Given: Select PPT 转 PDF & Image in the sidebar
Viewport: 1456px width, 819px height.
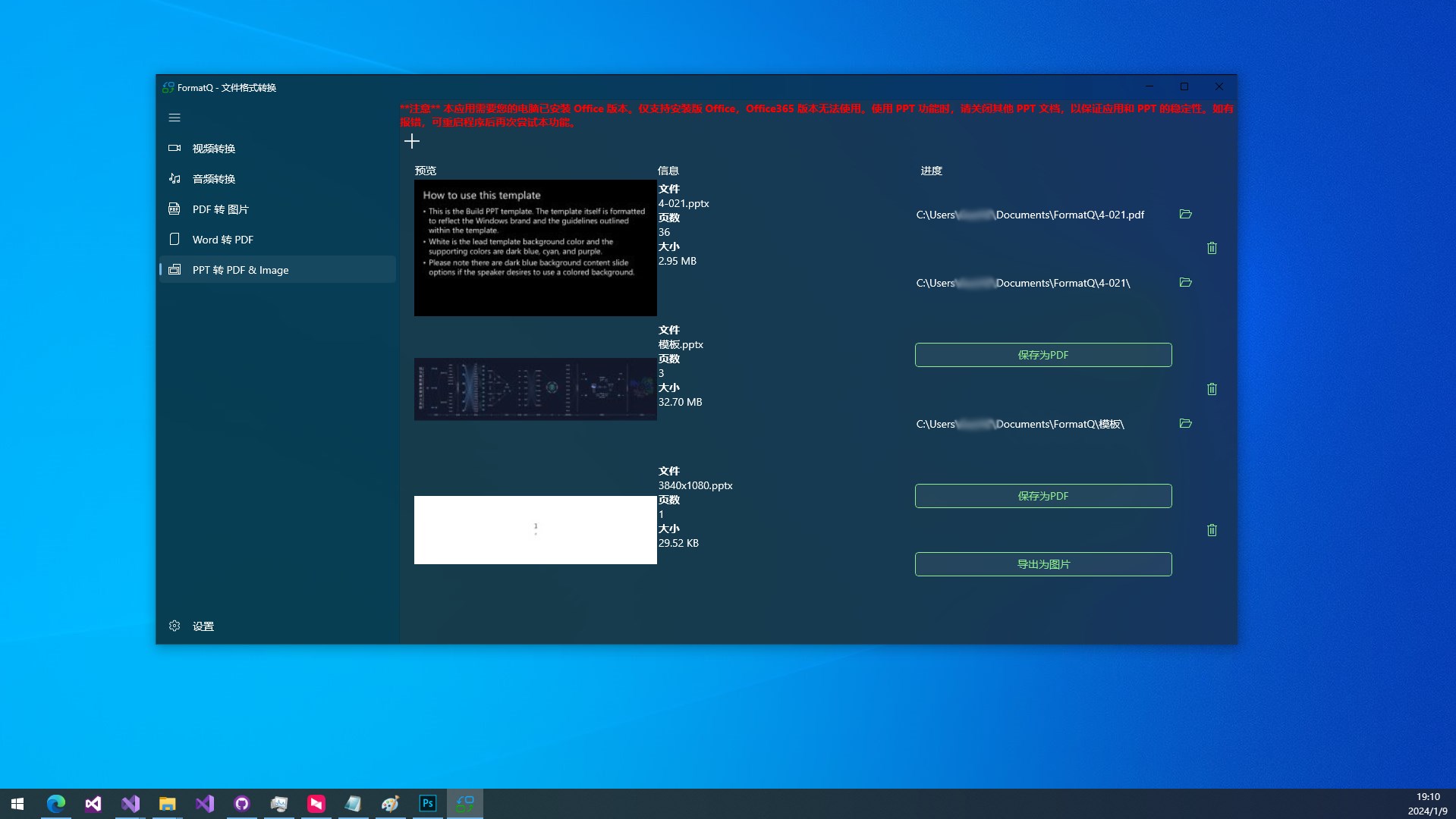Looking at the screenshot, I should (278, 270).
